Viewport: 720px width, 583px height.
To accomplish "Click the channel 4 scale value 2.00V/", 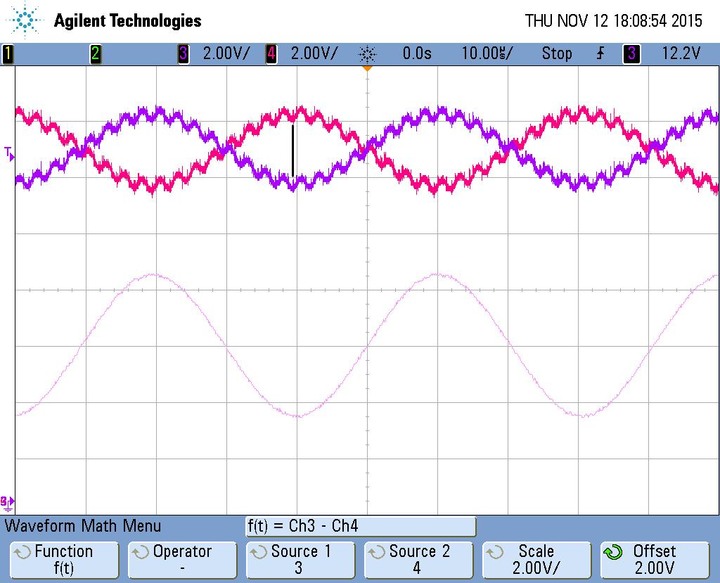I will [314, 54].
